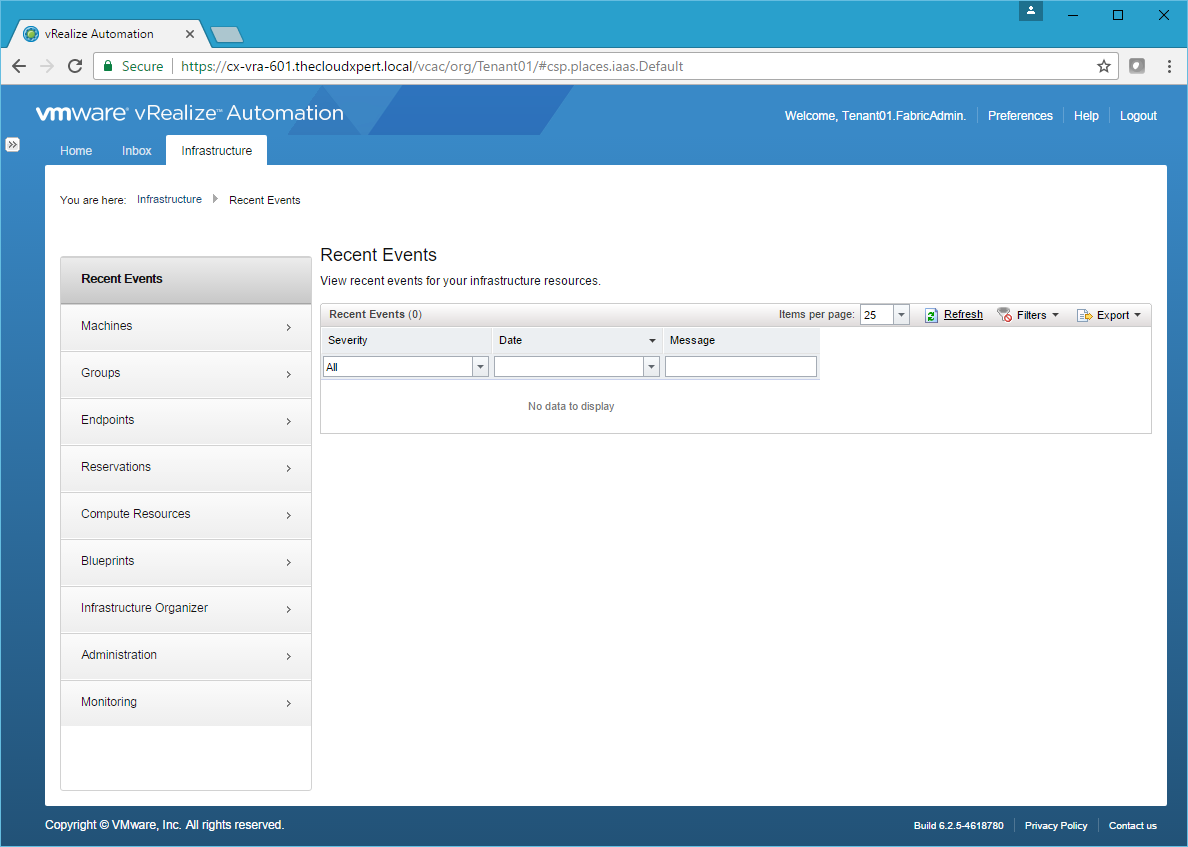The height and width of the screenshot is (847, 1188).
Task: Open the Items per page dropdown
Action: [901, 315]
